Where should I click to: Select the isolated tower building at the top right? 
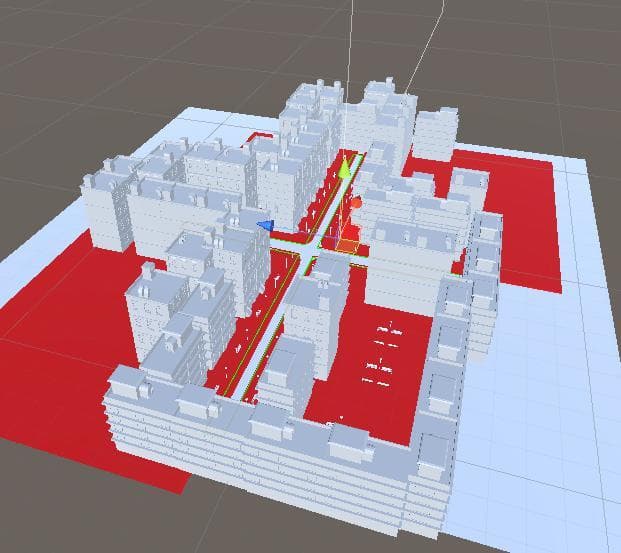(436, 134)
